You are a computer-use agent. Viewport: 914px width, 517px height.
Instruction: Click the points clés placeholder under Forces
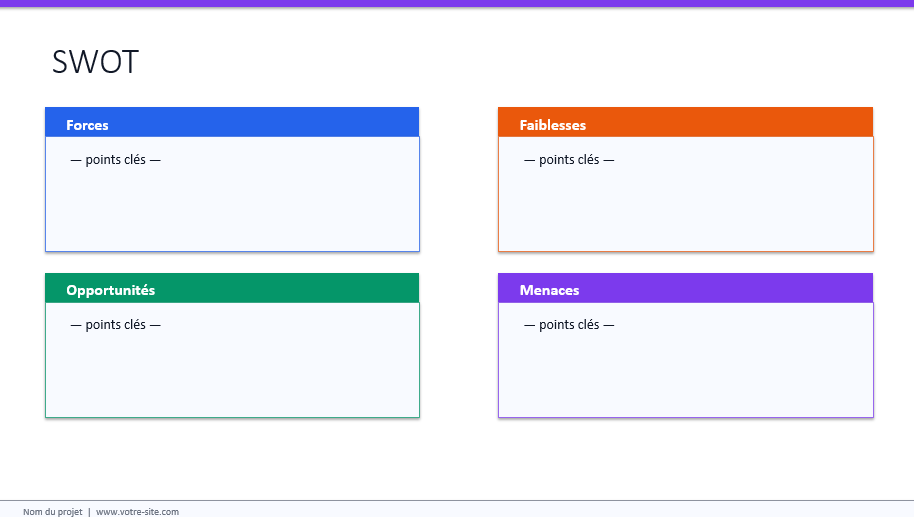115,159
